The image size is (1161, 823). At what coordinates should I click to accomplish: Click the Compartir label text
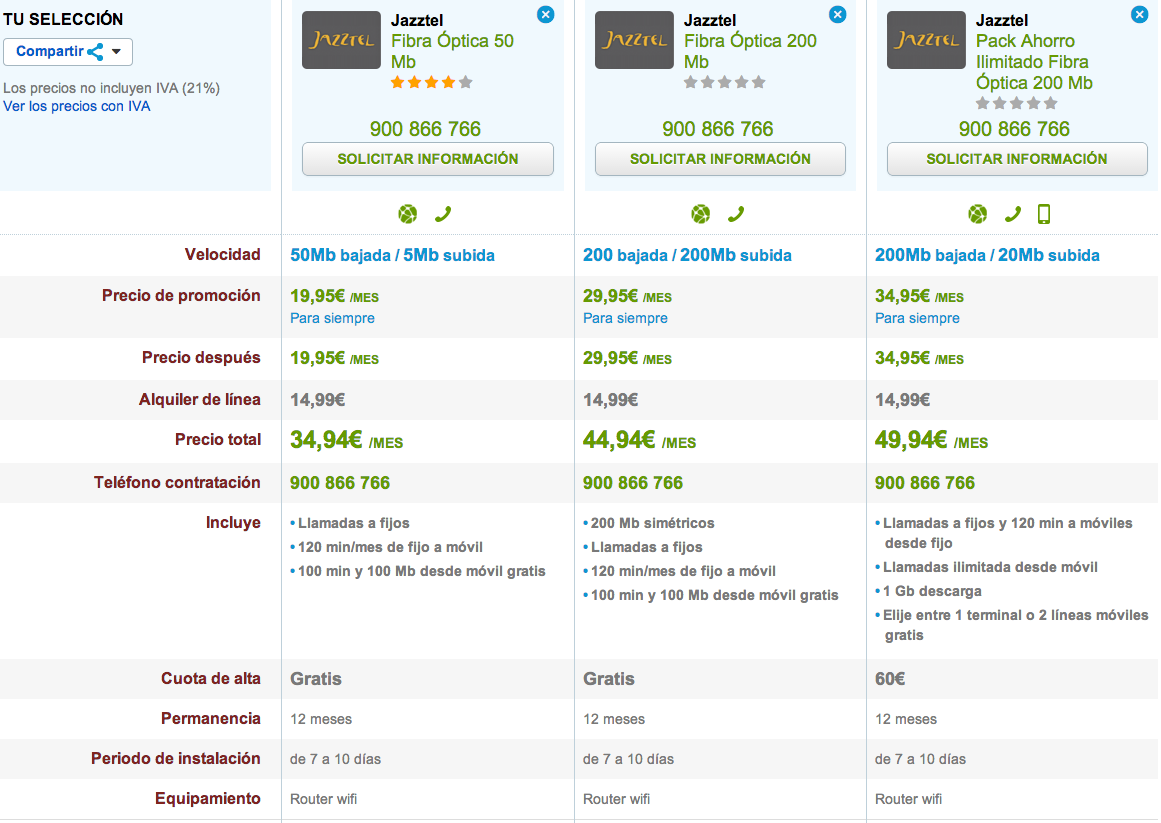[x=50, y=51]
